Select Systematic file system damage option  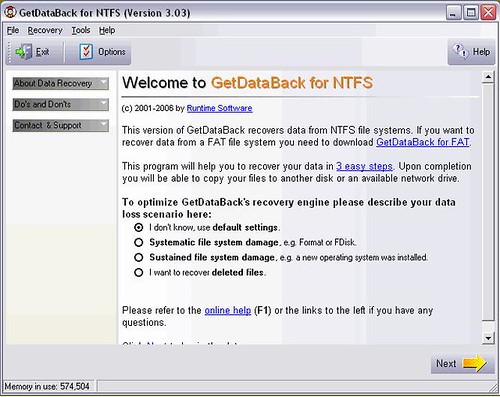[139, 243]
